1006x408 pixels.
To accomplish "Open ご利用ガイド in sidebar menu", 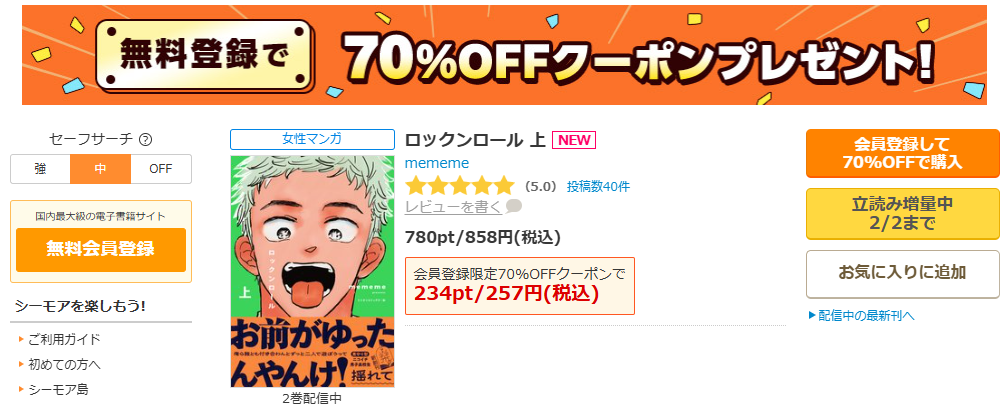I will pos(64,339).
